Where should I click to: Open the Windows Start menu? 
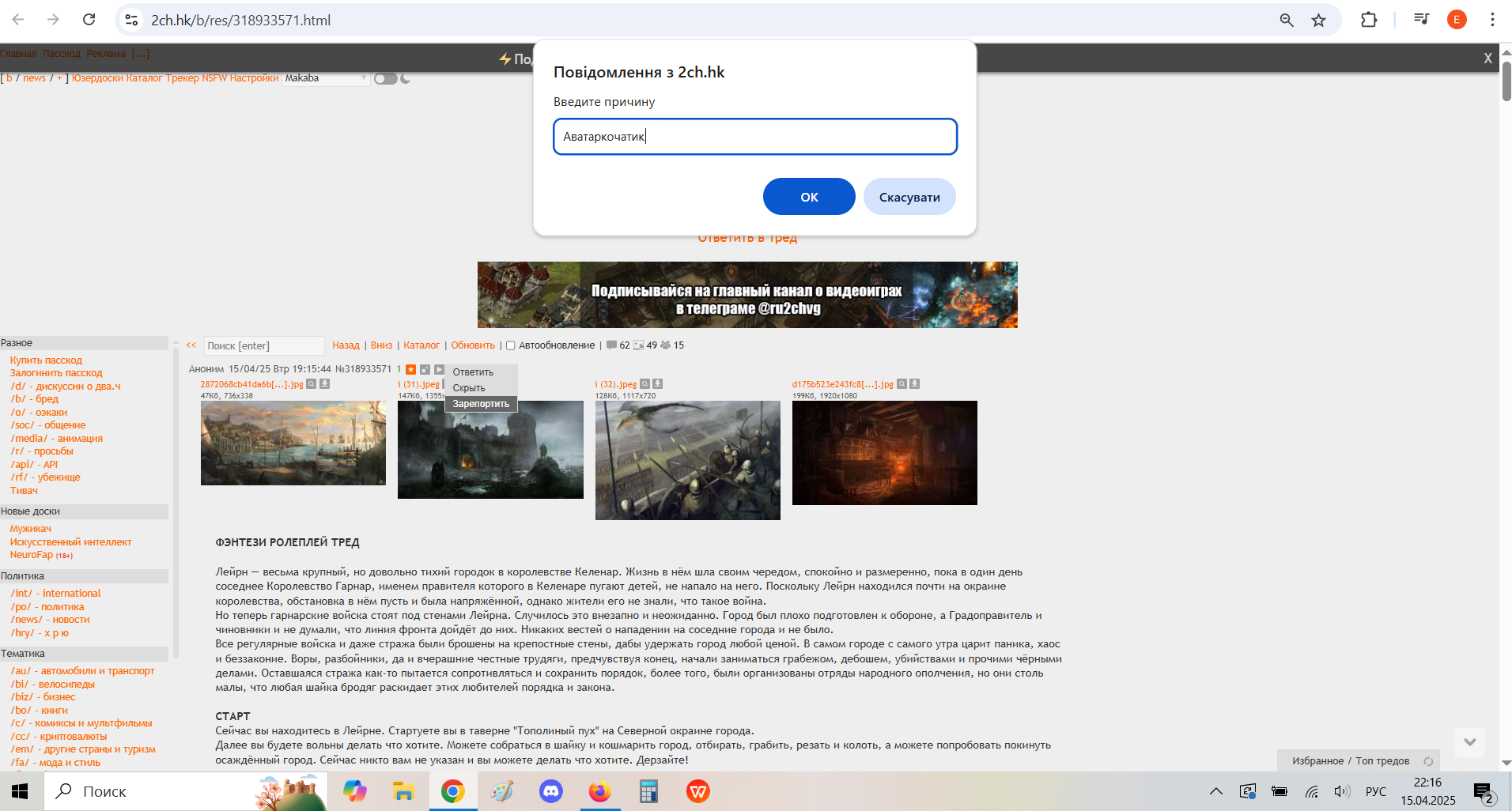point(20,791)
